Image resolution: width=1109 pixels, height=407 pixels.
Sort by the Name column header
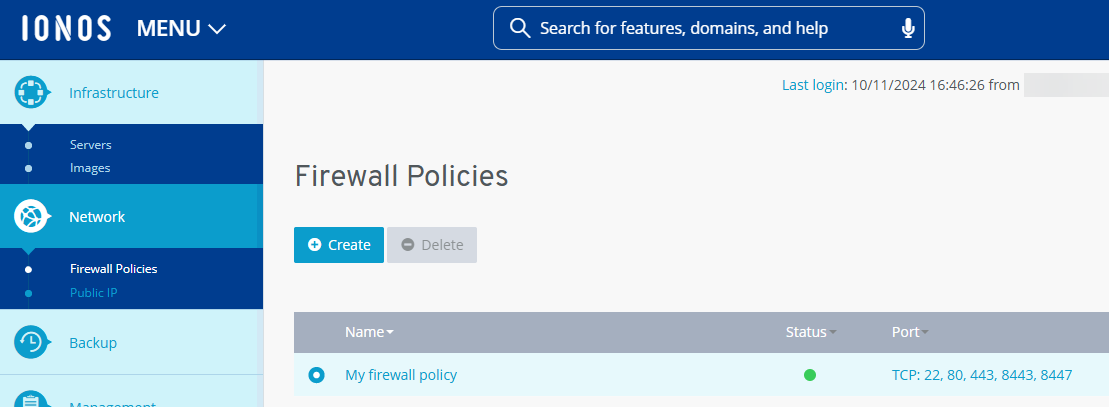(368, 332)
